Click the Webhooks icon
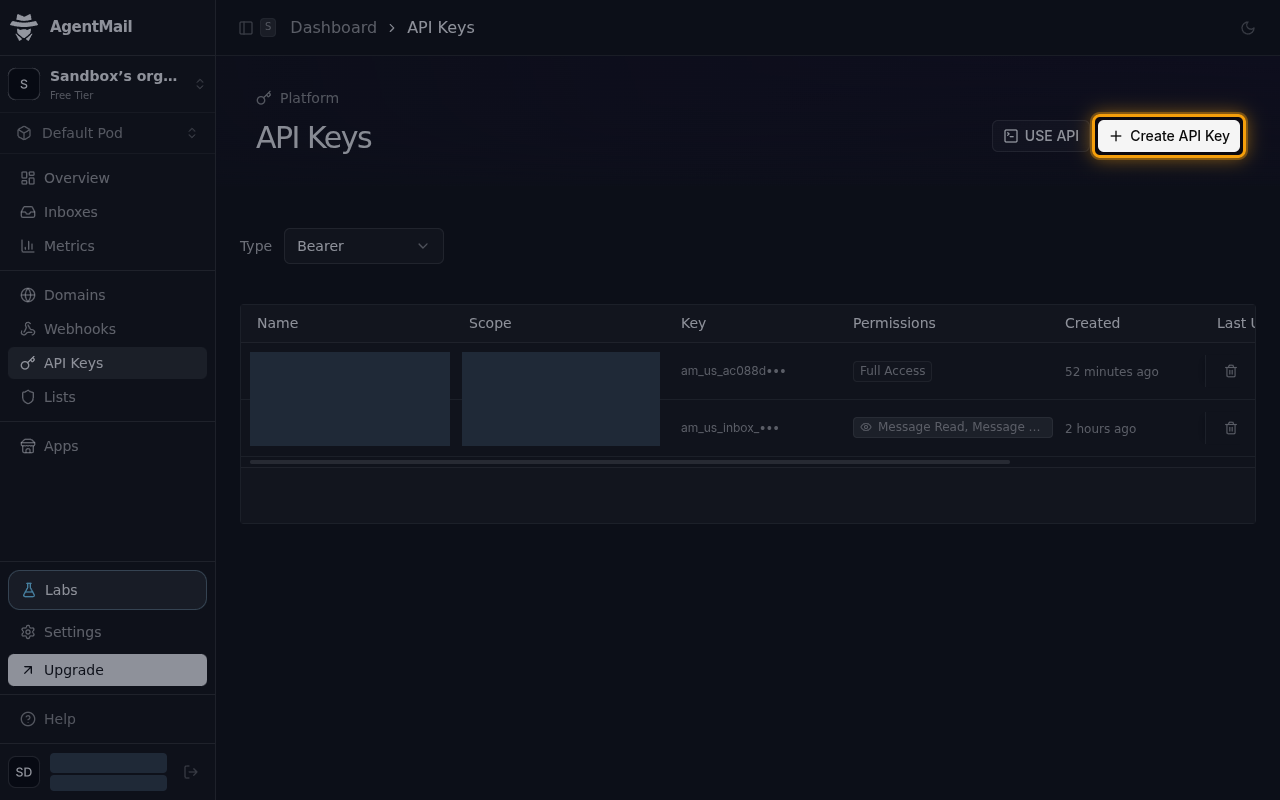Screen dimensions: 1280x800 coord(28,329)
